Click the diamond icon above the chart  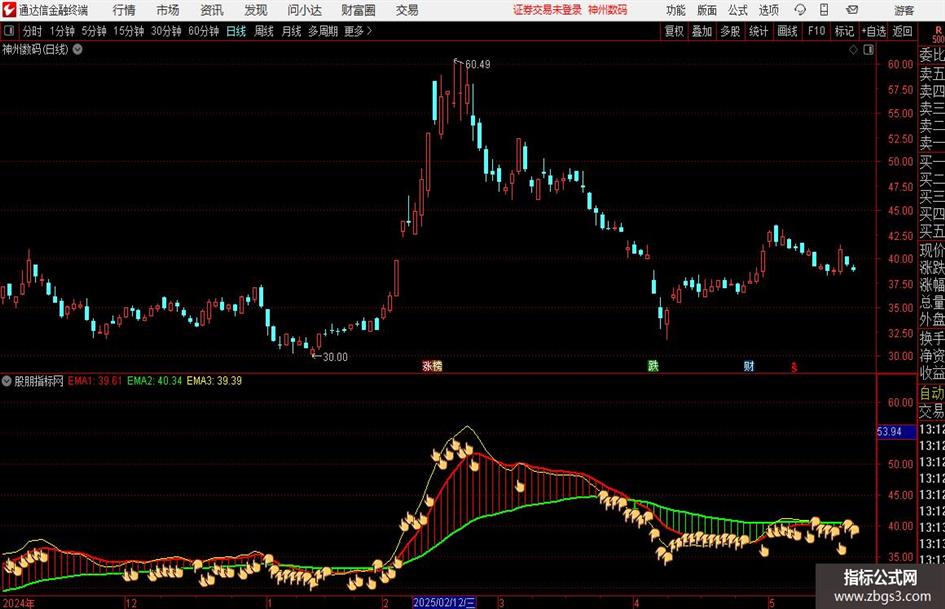click(853, 50)
